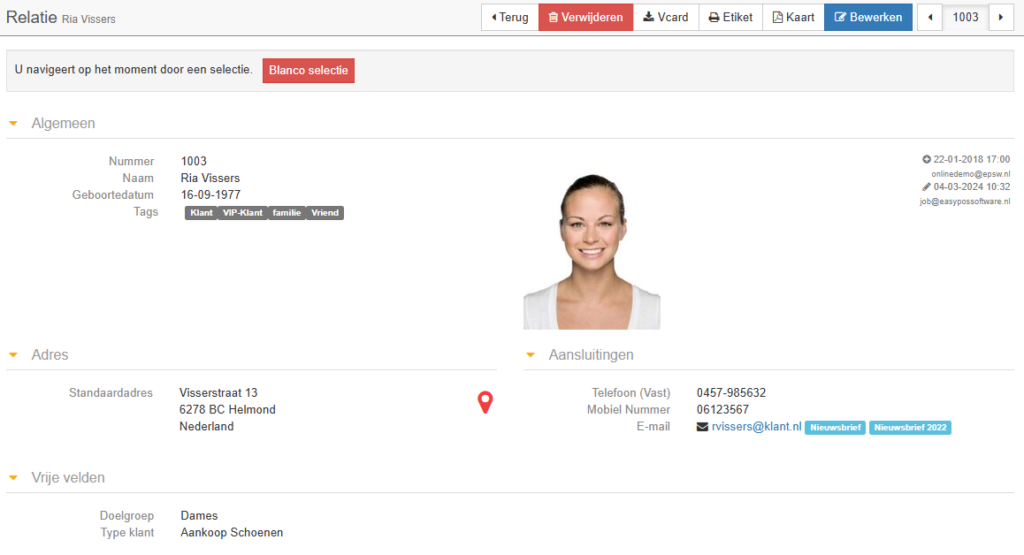Go to next relation arrow
Screen dimensions: 1024x555
1001,18
